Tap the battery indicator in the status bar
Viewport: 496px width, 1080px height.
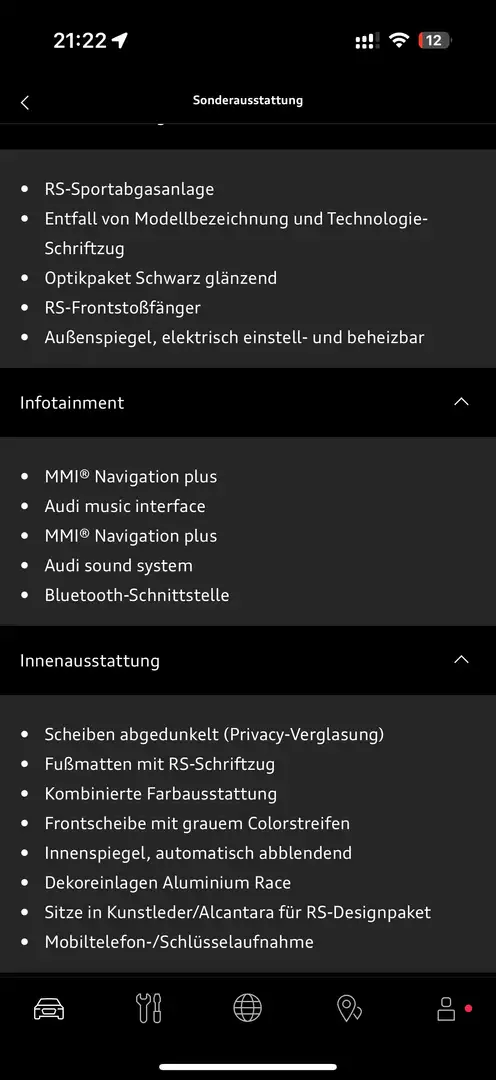[434, 41]
